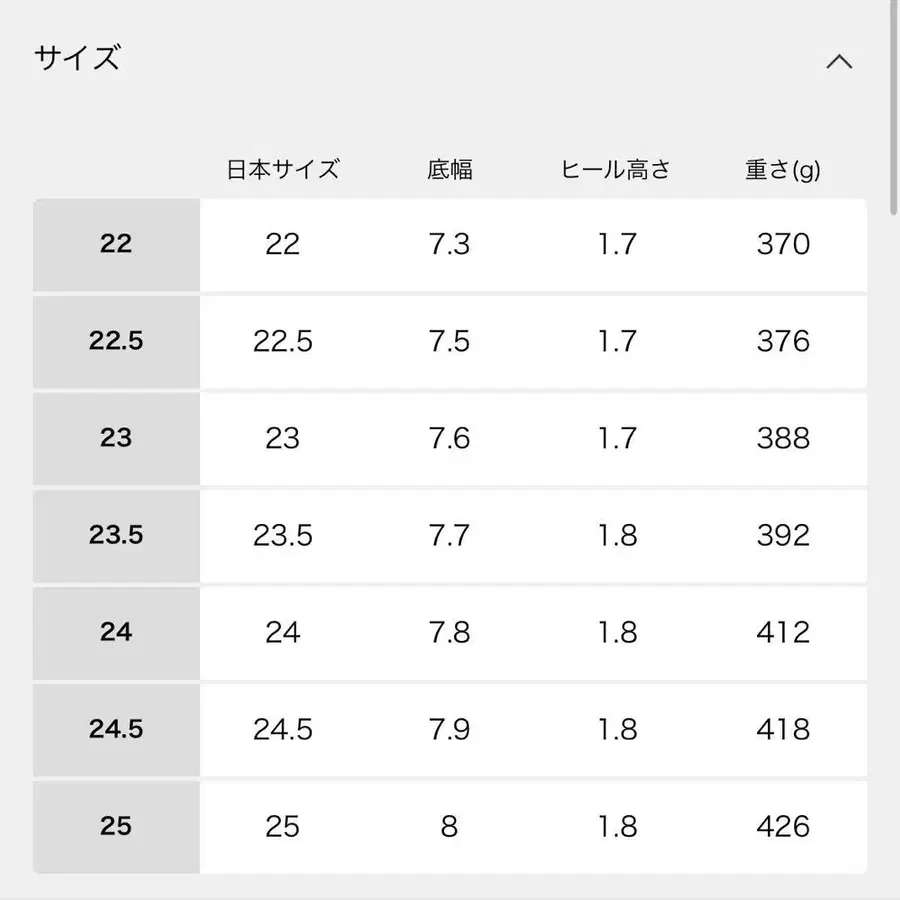900x900 pixels.
Task: Click the size 22 row label
Action: point(116,245)
